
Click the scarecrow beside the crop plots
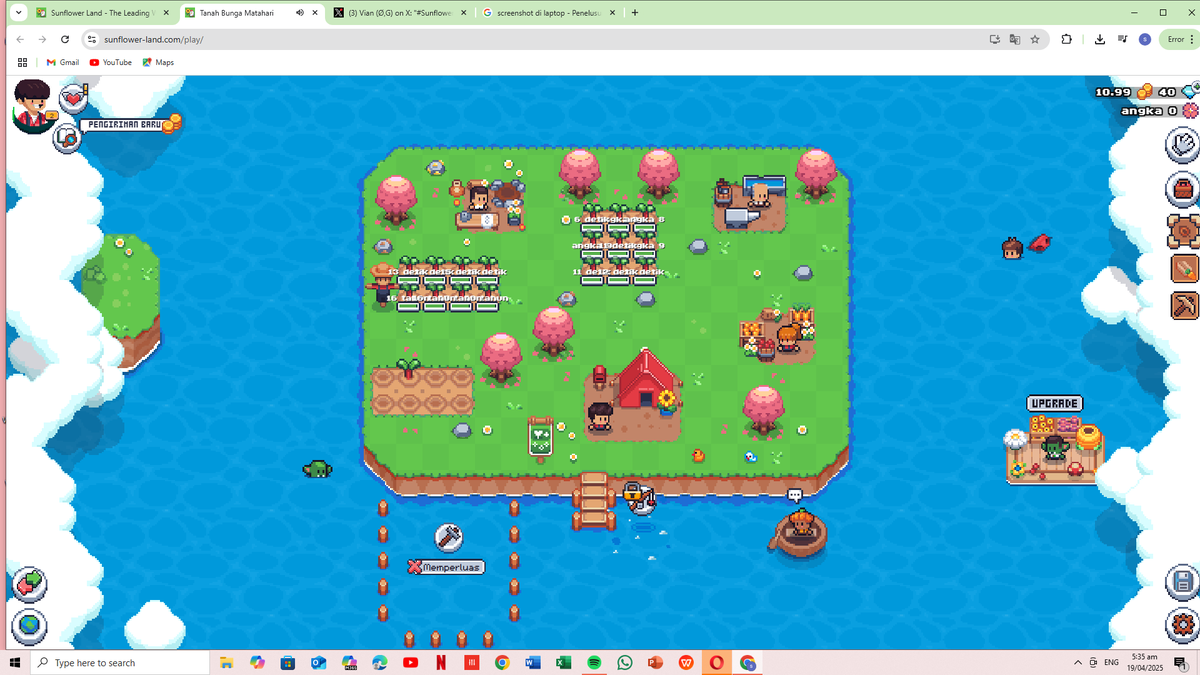click(x=382, y=286)
